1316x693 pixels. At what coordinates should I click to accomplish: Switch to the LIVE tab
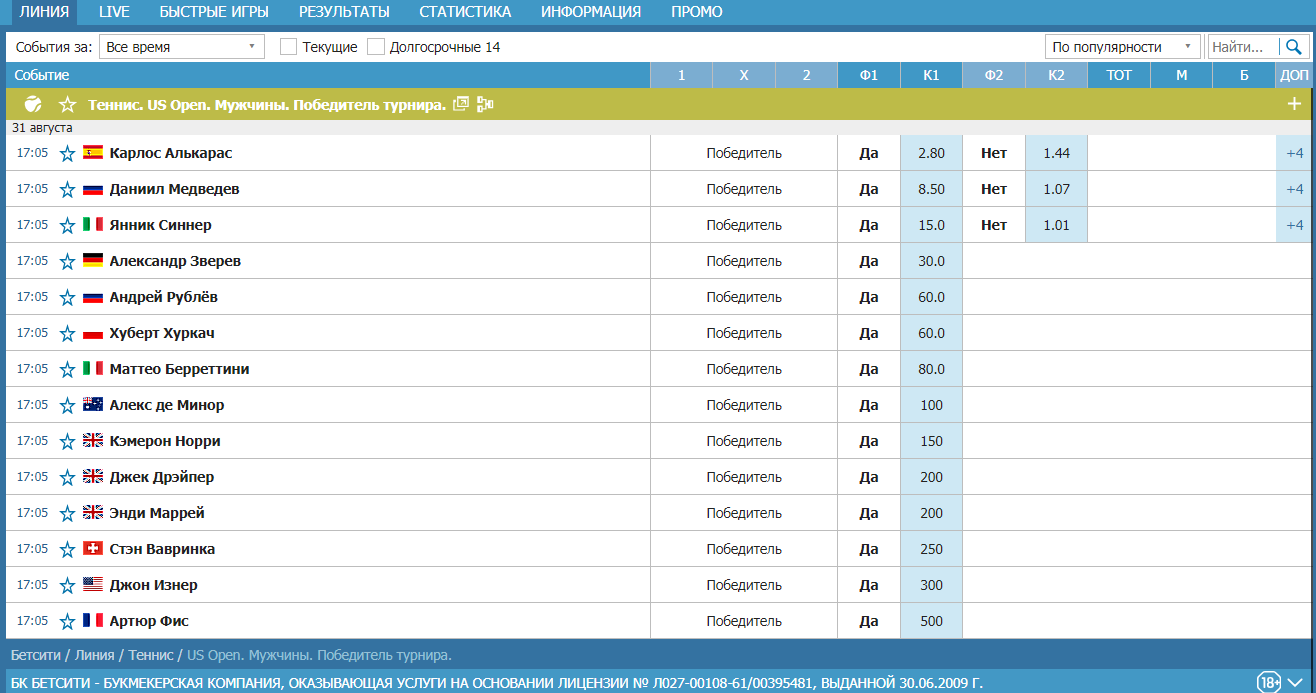pyautogui.click(x=114, y=12)
